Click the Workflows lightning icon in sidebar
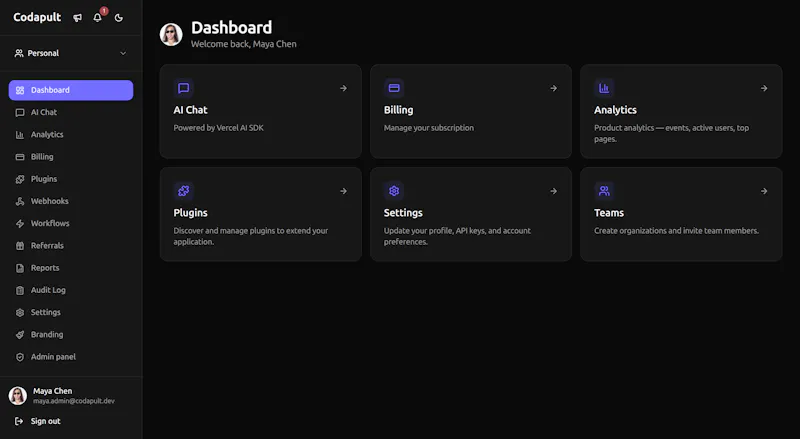The height and width of the screenshot is (439, 800). (x=20, y=224)
